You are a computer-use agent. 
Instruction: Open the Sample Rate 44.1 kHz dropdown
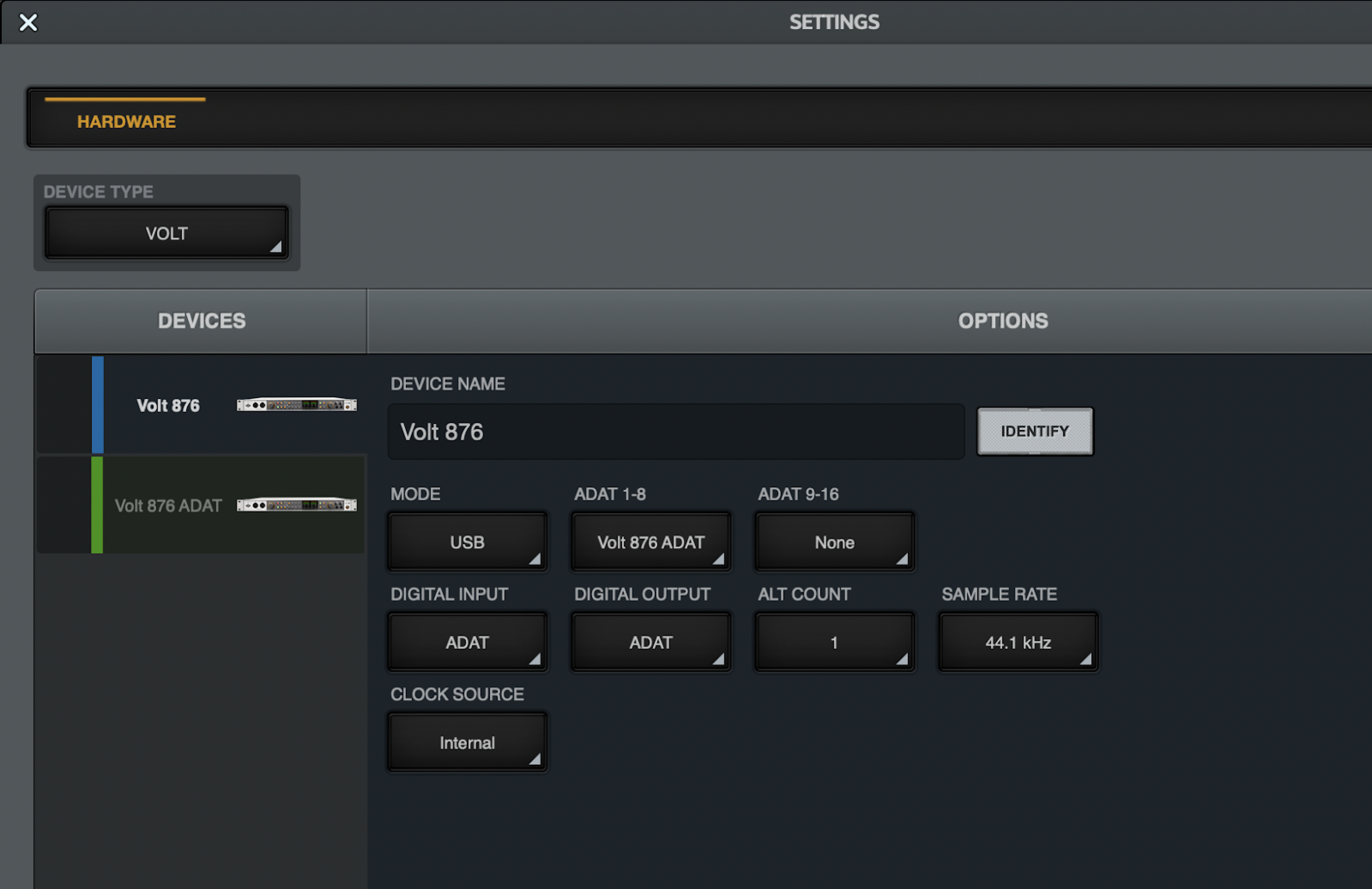tap(1018, 642)
